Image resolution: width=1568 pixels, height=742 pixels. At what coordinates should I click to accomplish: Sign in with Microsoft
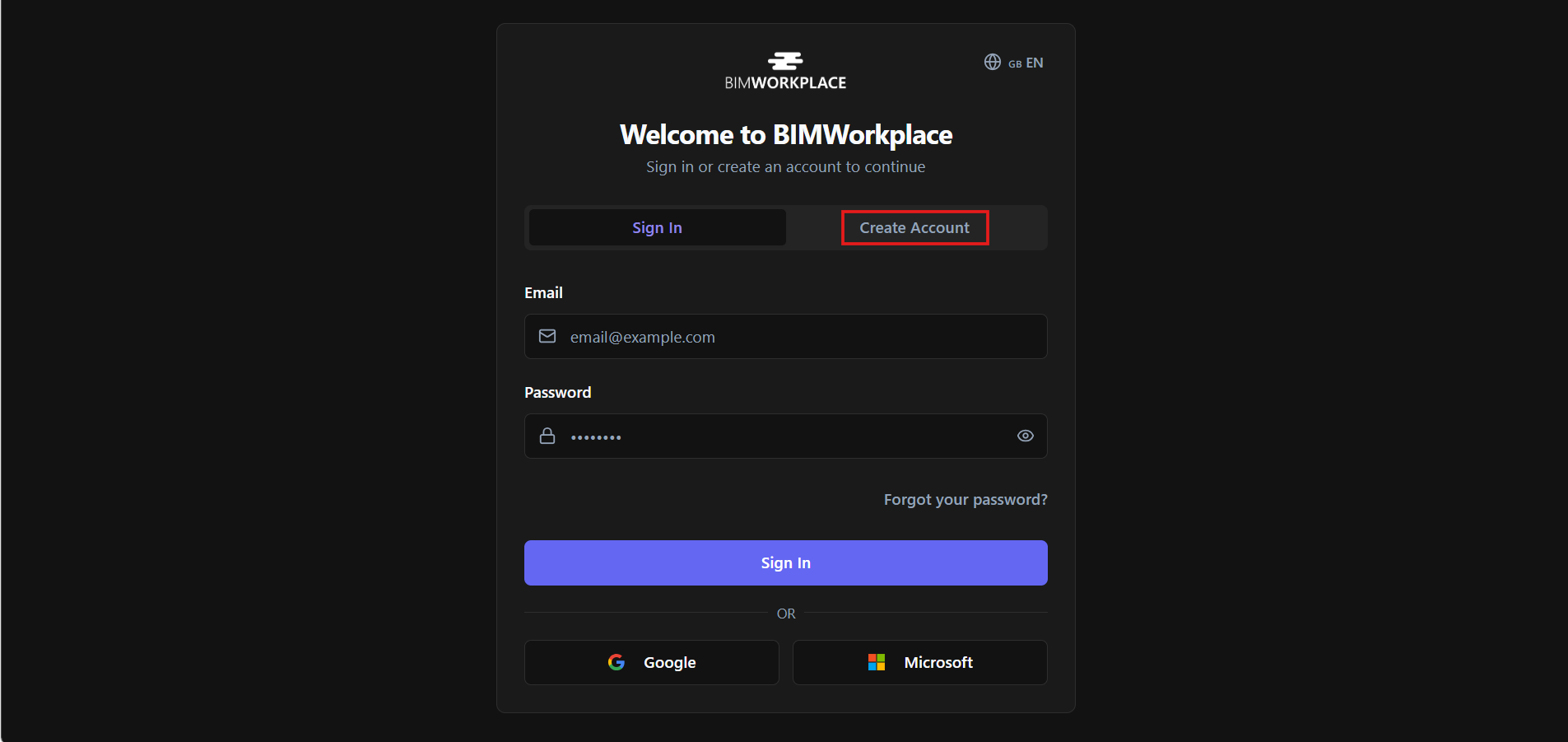click(919, 662)
